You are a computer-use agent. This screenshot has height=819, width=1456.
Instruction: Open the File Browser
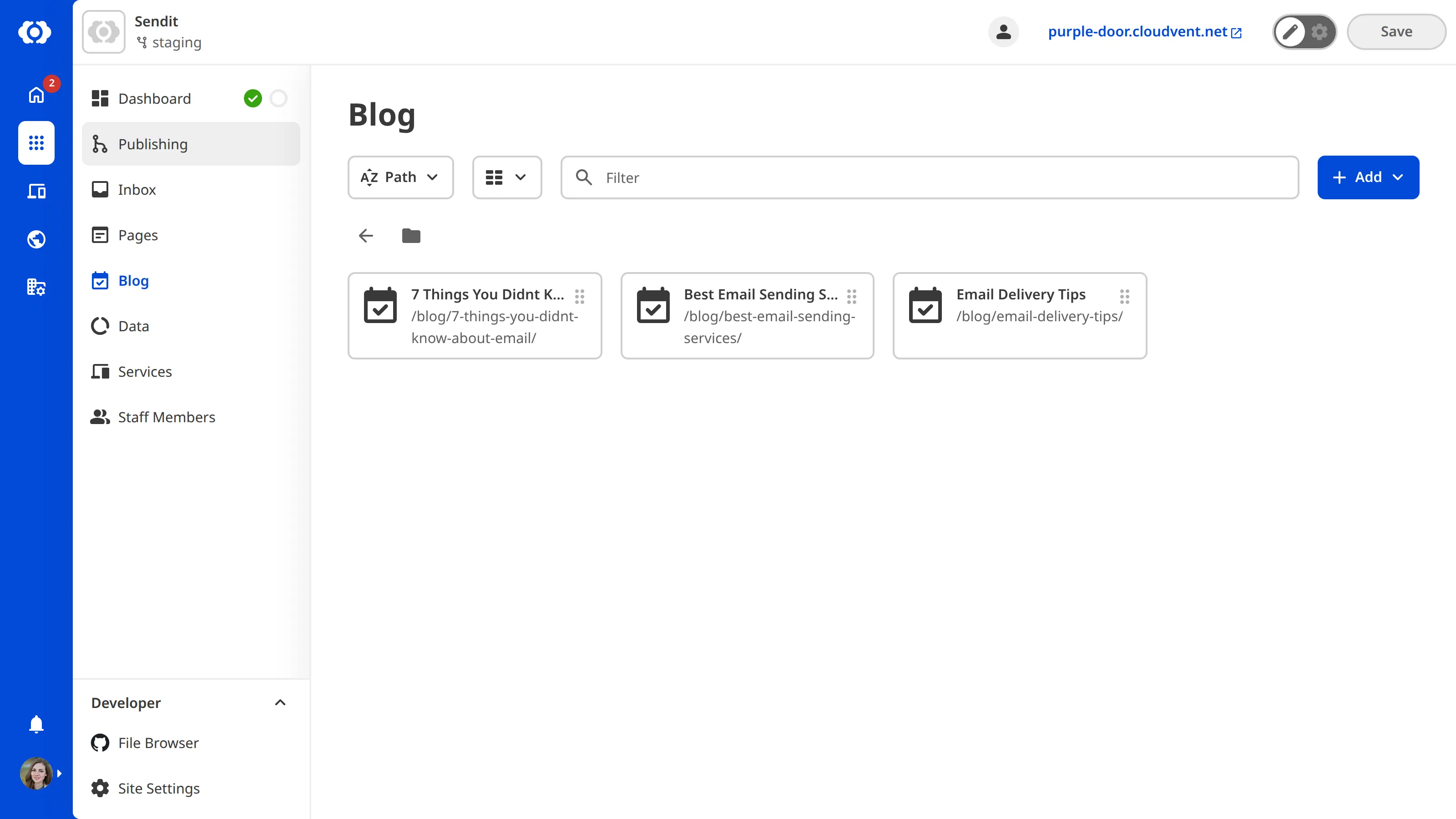pyautogui.click(x=158, y=743)
